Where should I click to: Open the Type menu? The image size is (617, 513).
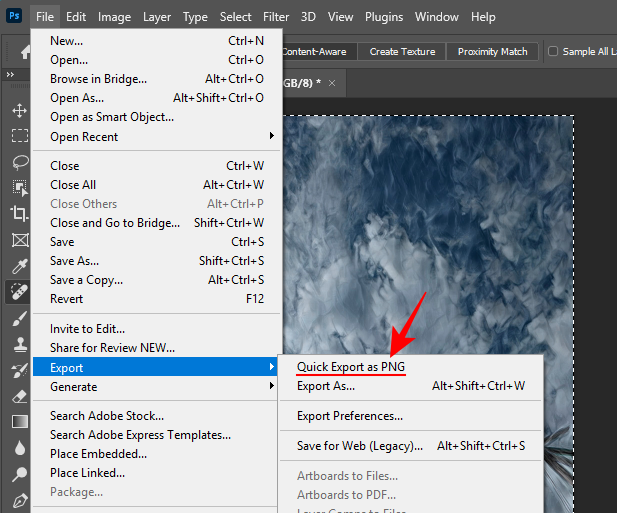pos(195,17)
